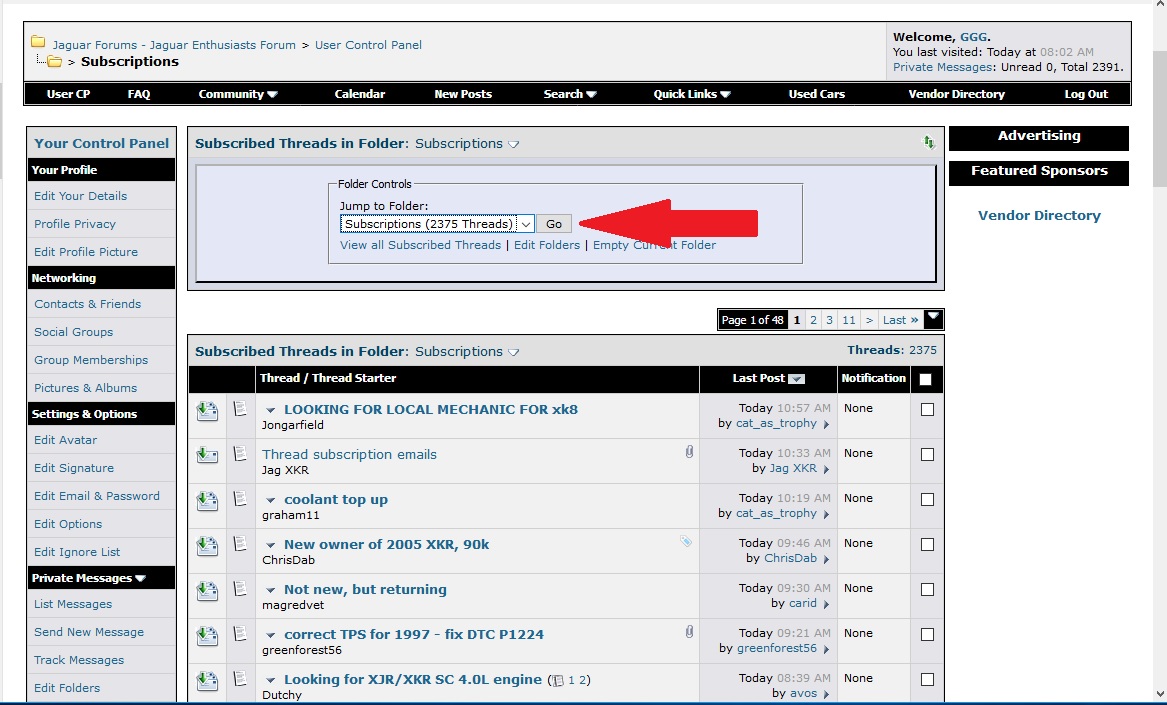Open the Community menu in navbar
Image resolution: width=1167 pixels, height=705 pixels.
[237, 94]
